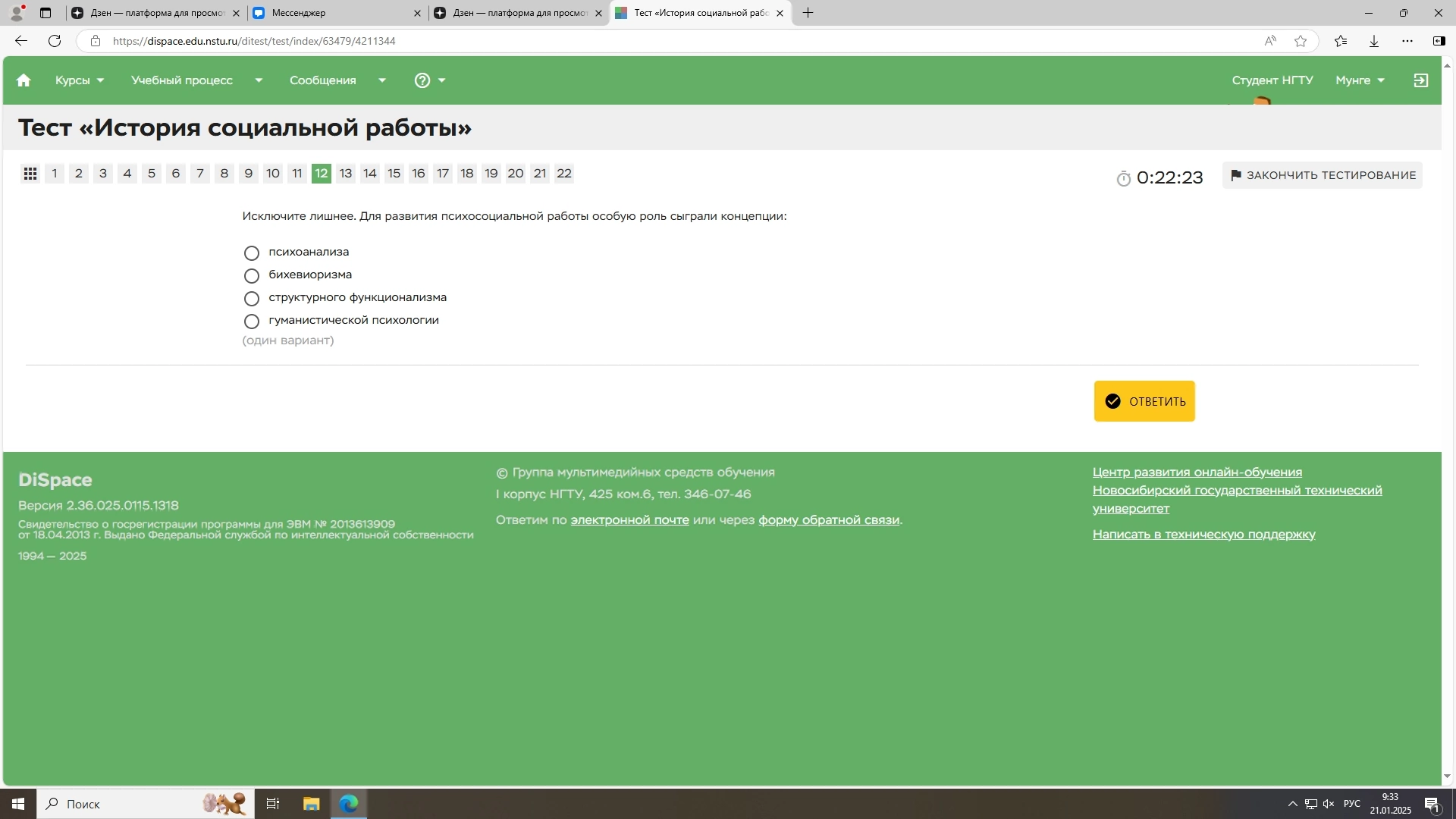Click the page vertical scrollbar down arrow
The width and height of the screenshot is (1456, 819).
tap(1447, 777)
